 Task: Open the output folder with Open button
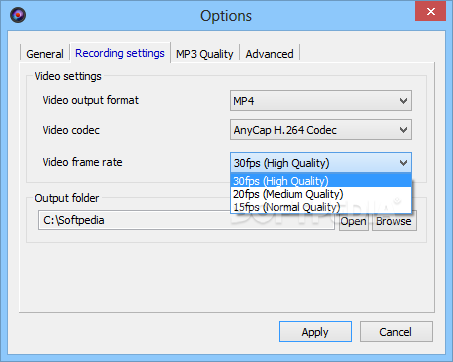pos(354,221)
